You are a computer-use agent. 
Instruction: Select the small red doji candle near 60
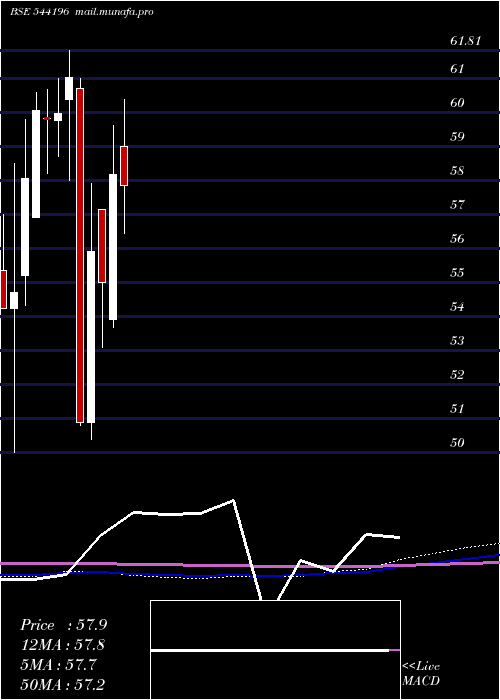(47, 118)
